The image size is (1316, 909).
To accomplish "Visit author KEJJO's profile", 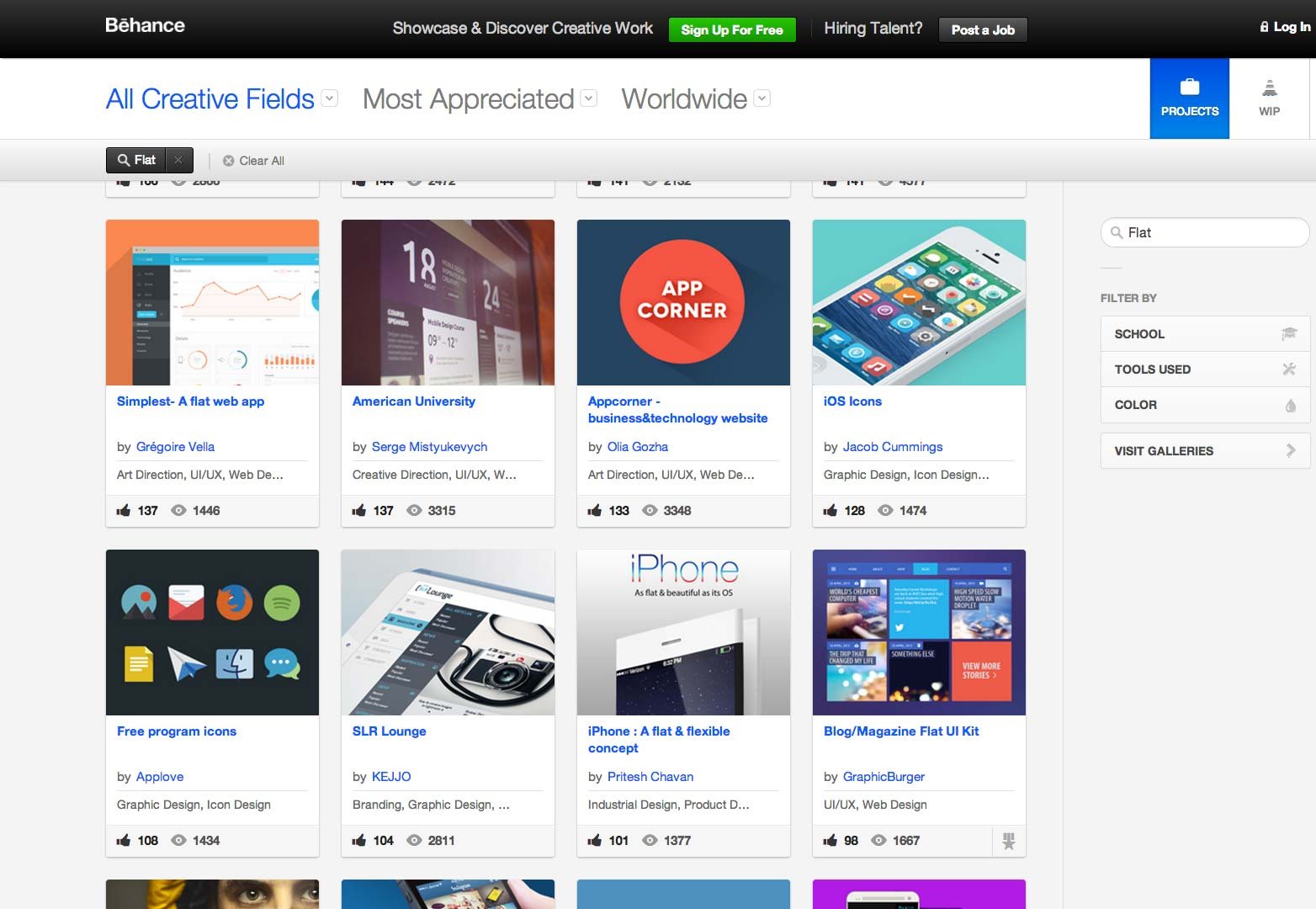I will tap(391, 777).
